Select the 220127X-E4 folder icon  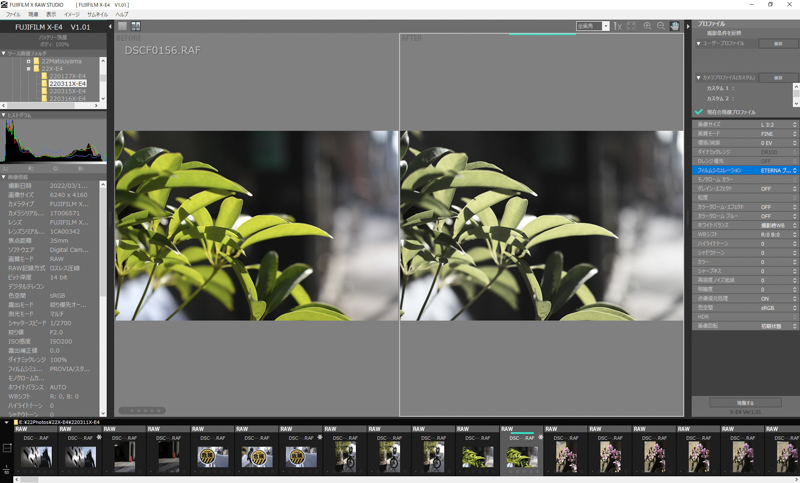pyautogui.click(x=44, y=76)
